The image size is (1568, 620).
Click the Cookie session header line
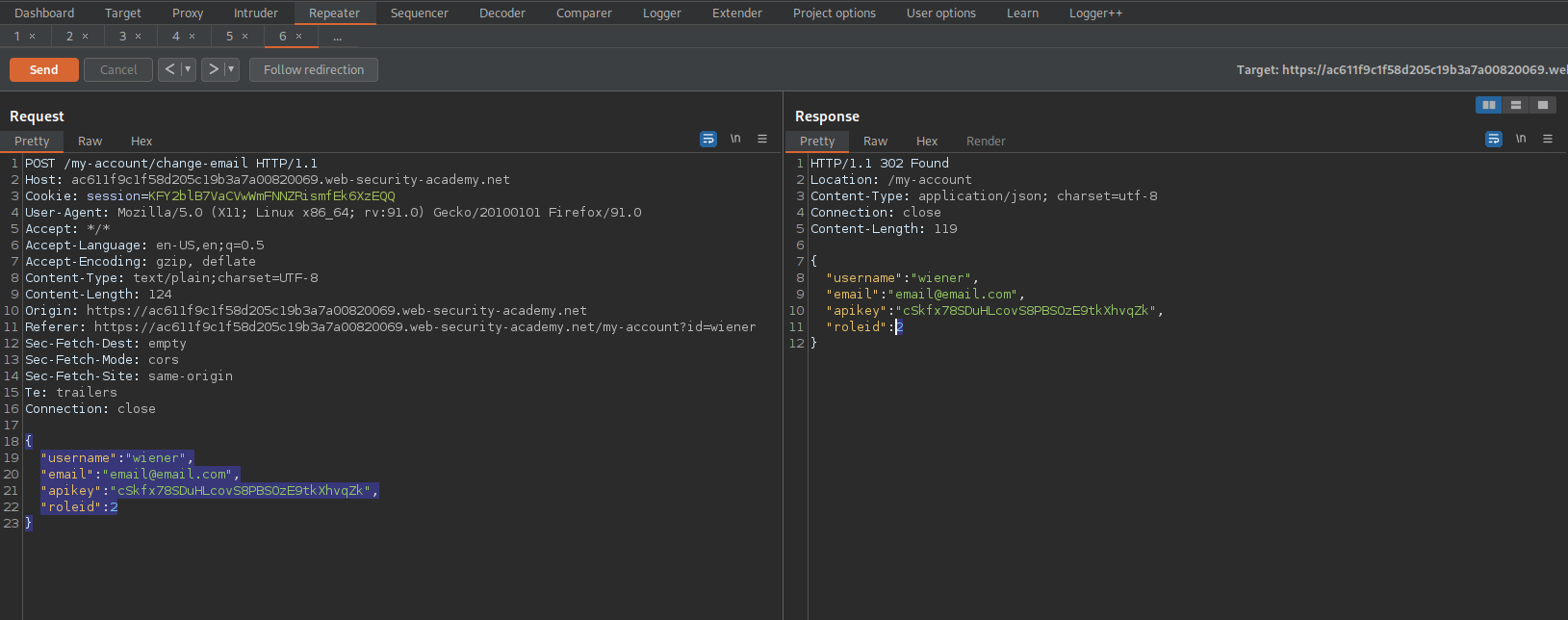[210, 196]
